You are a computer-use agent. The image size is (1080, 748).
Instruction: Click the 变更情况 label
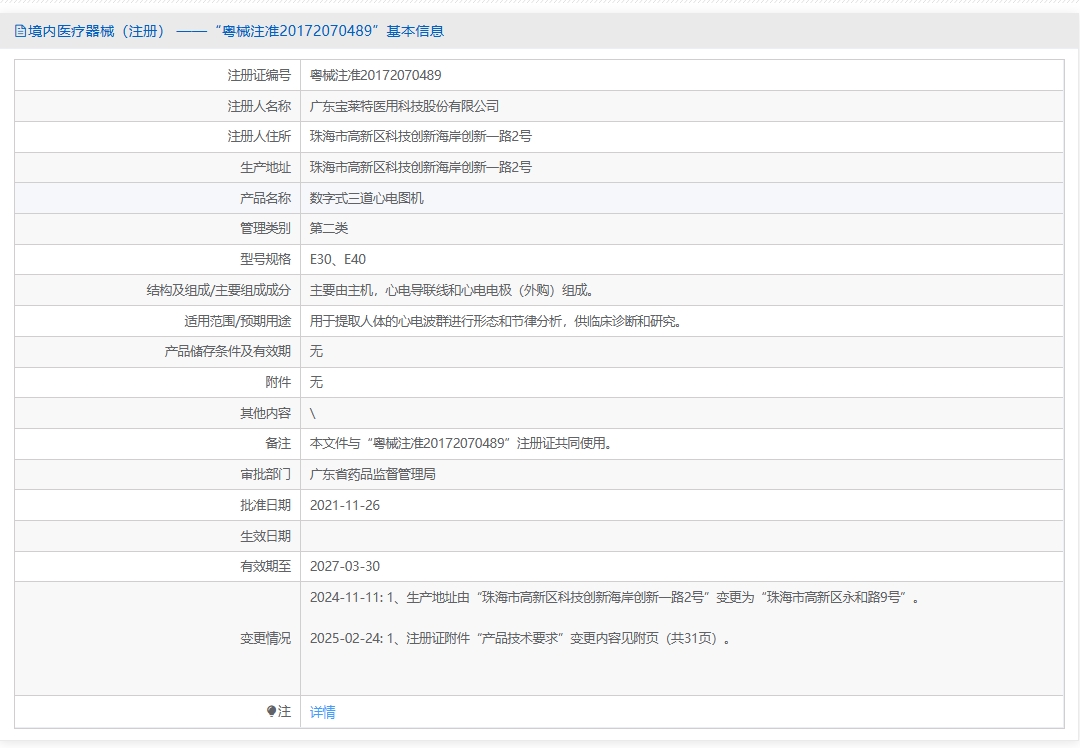click(x=265, y=638)
